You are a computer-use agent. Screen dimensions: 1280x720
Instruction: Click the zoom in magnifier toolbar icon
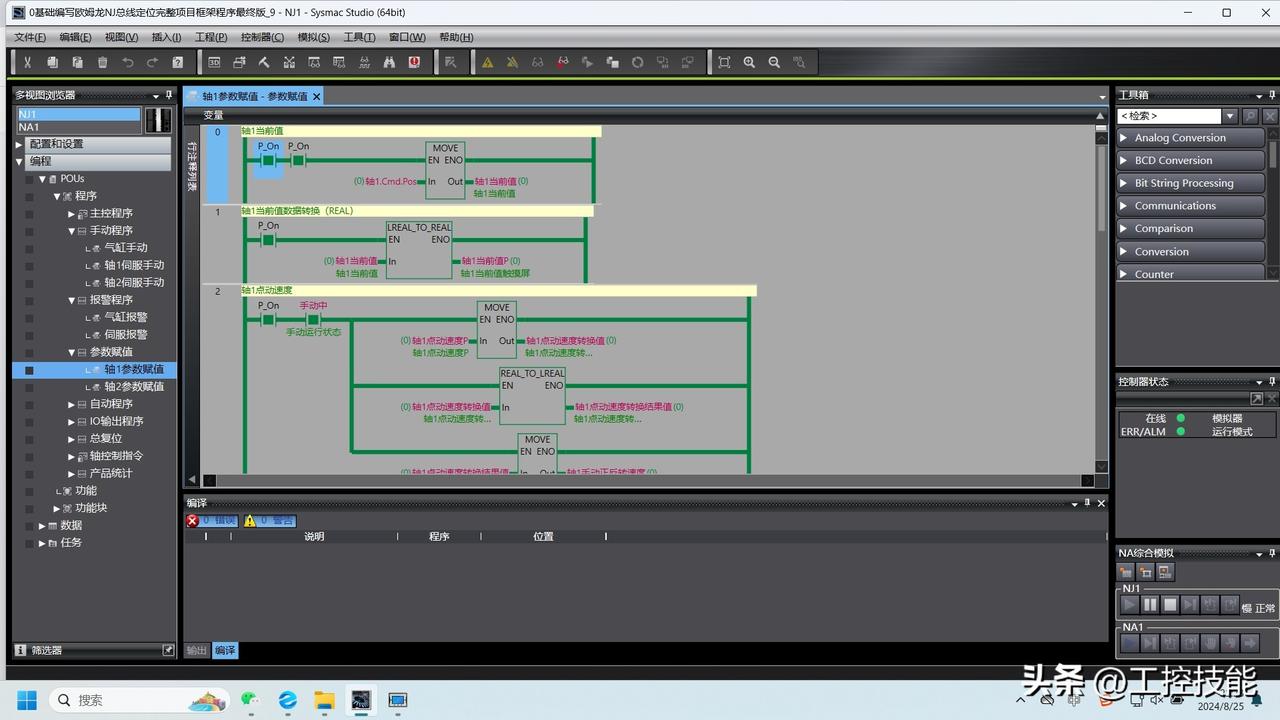[749, 62]
